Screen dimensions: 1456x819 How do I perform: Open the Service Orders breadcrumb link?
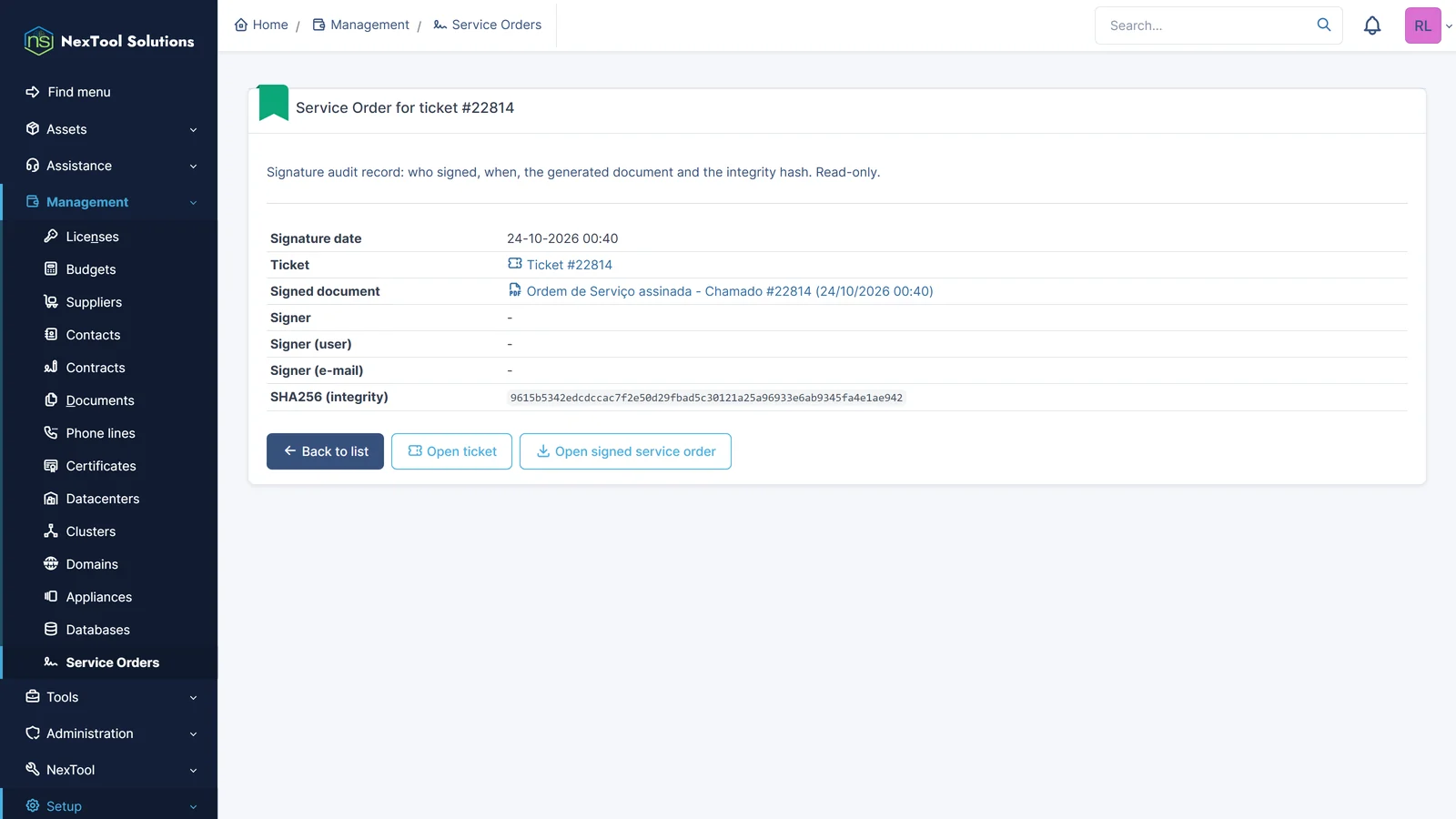point(487,25)
